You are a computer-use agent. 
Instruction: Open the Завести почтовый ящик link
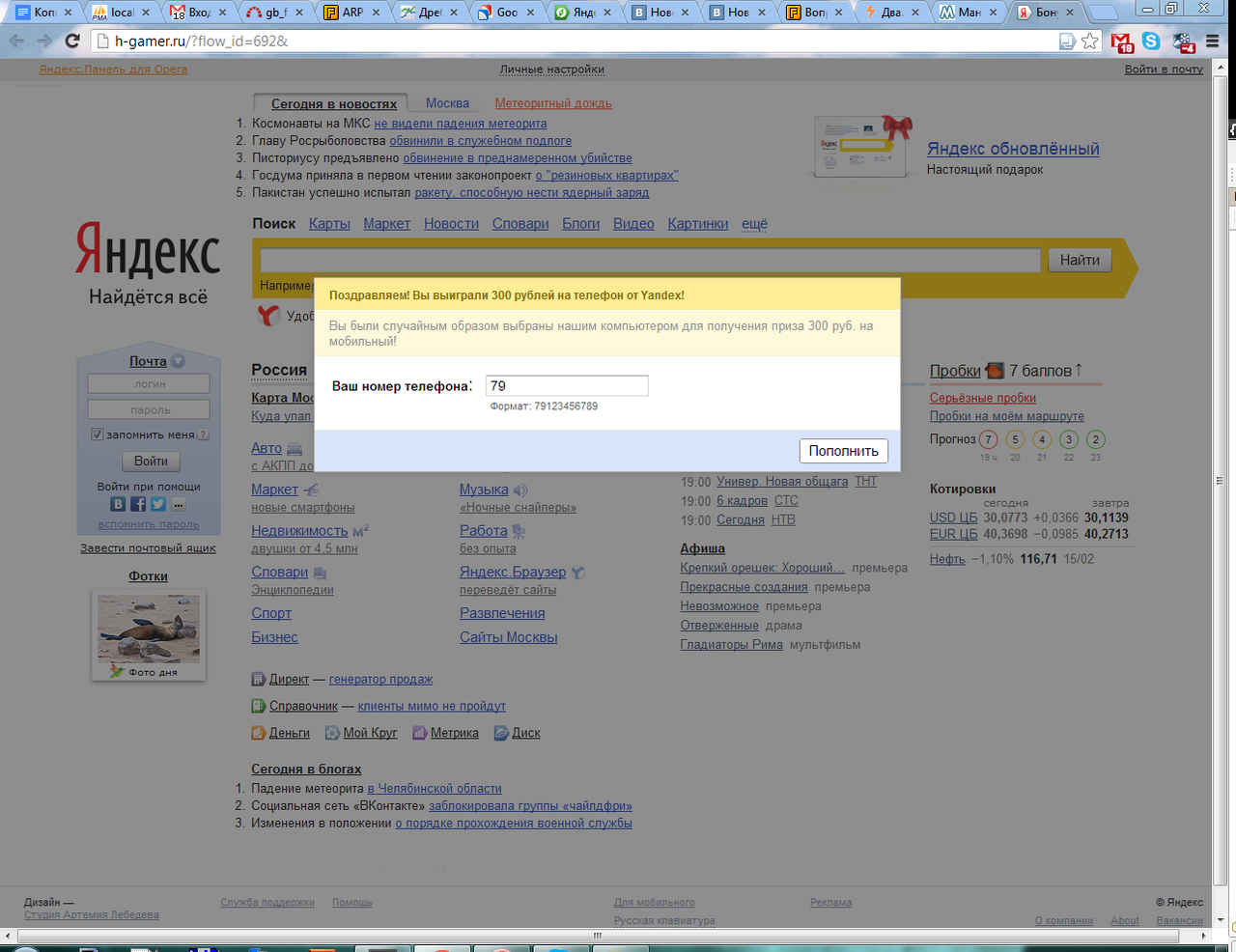coord(148,548)
